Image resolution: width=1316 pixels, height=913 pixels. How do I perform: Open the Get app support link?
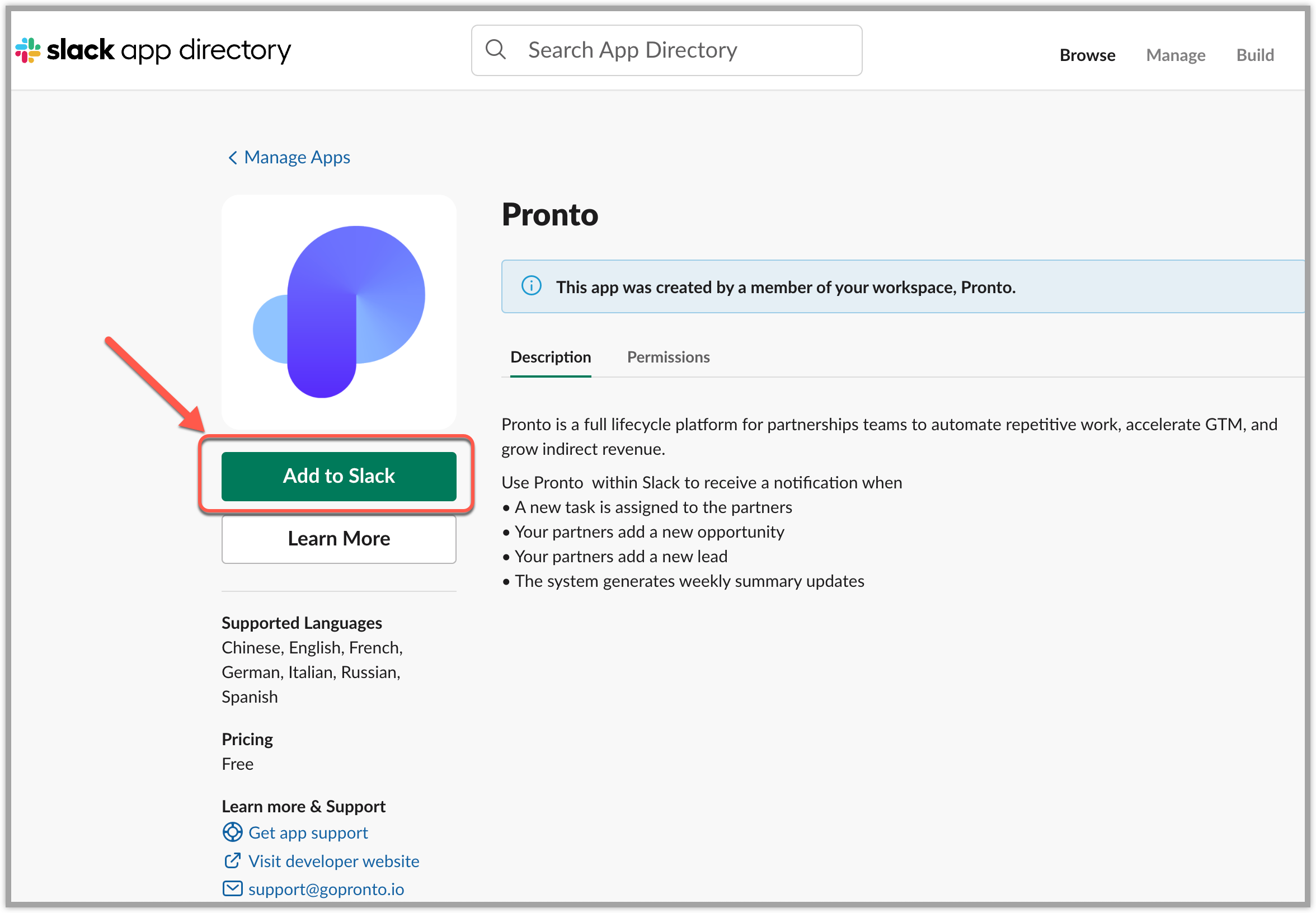click(308, 833)
